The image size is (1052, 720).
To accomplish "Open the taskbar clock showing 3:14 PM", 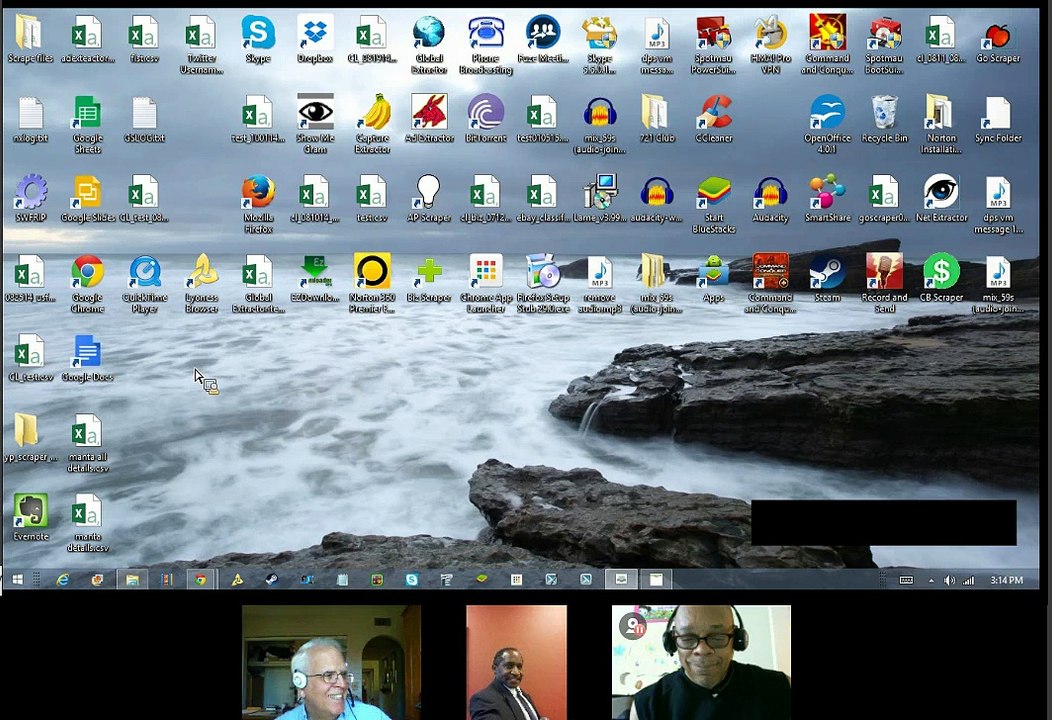I will [x=1006, y=581].
